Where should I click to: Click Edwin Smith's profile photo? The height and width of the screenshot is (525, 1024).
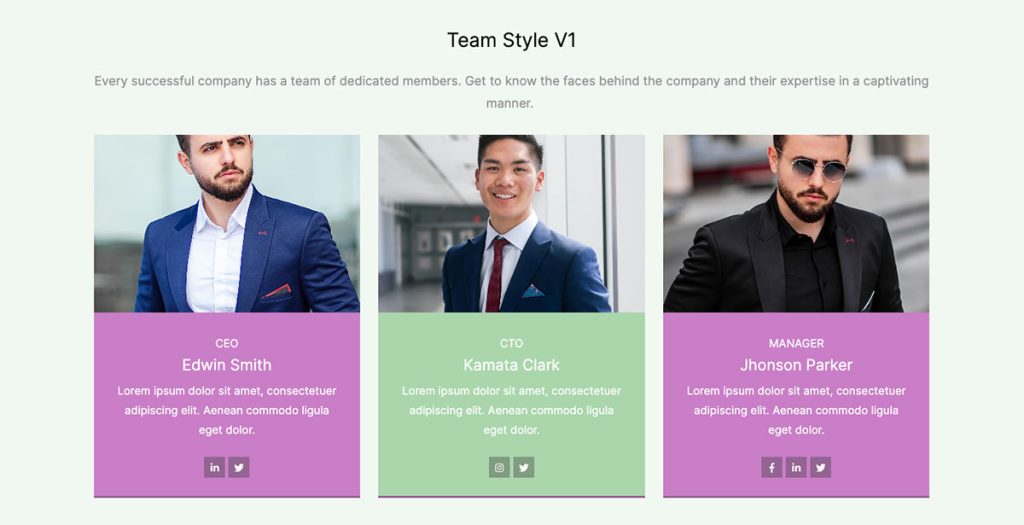tap(227, 223)
